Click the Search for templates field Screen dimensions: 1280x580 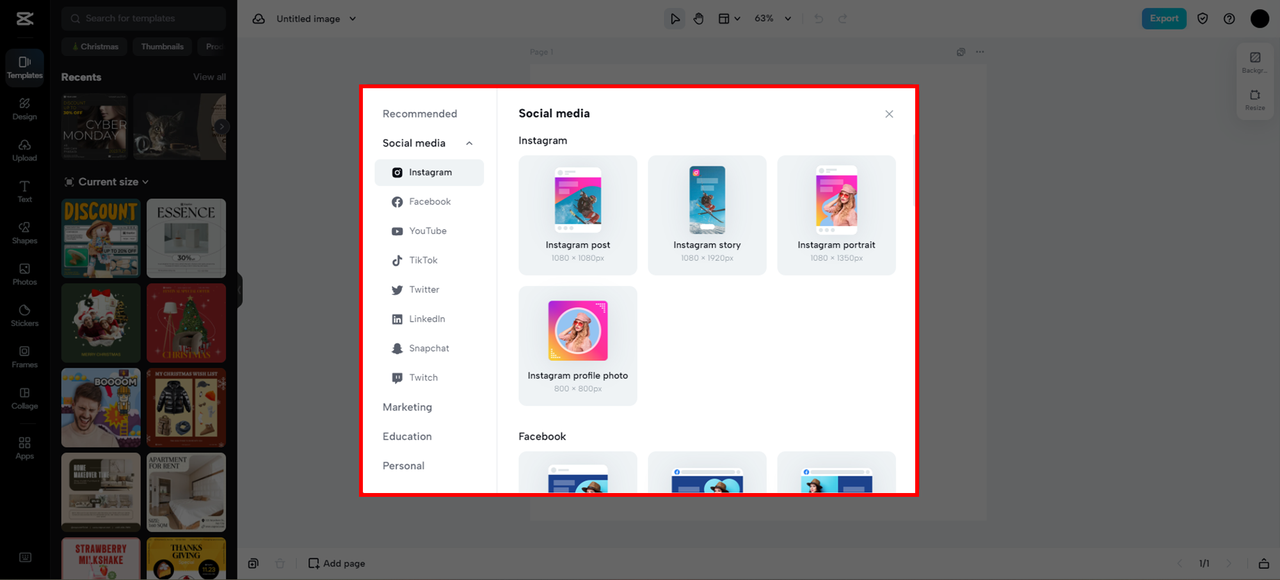(143, 18)
